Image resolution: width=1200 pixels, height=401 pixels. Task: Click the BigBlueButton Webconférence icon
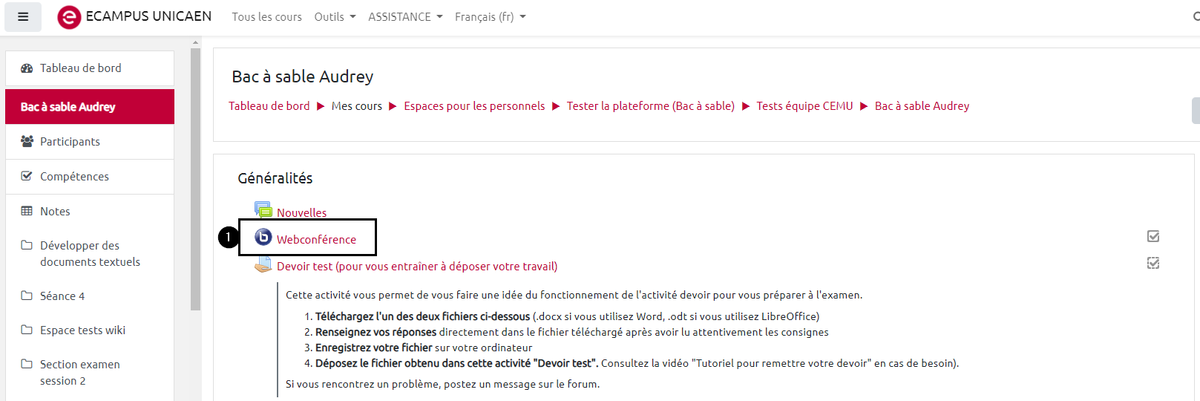[x=263, y=238]
